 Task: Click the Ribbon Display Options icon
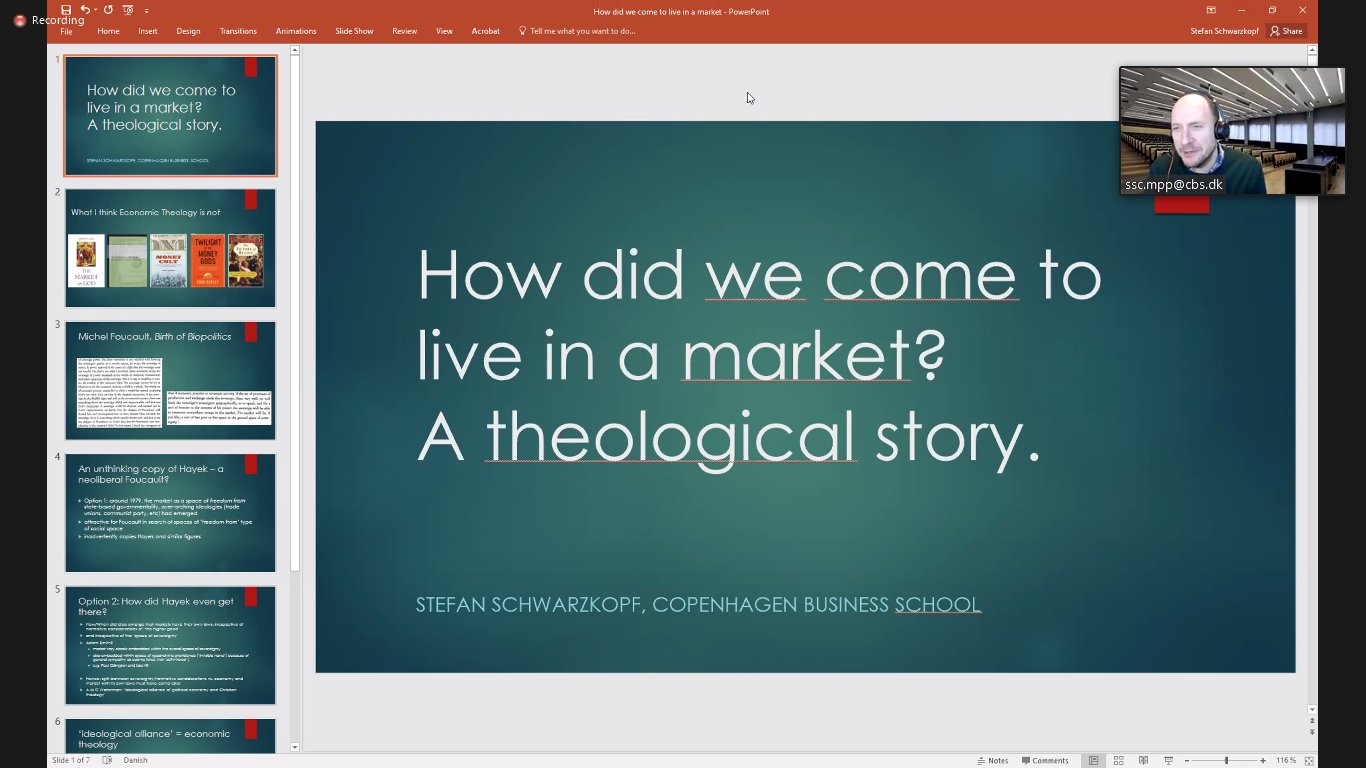tap(1211, 10)
